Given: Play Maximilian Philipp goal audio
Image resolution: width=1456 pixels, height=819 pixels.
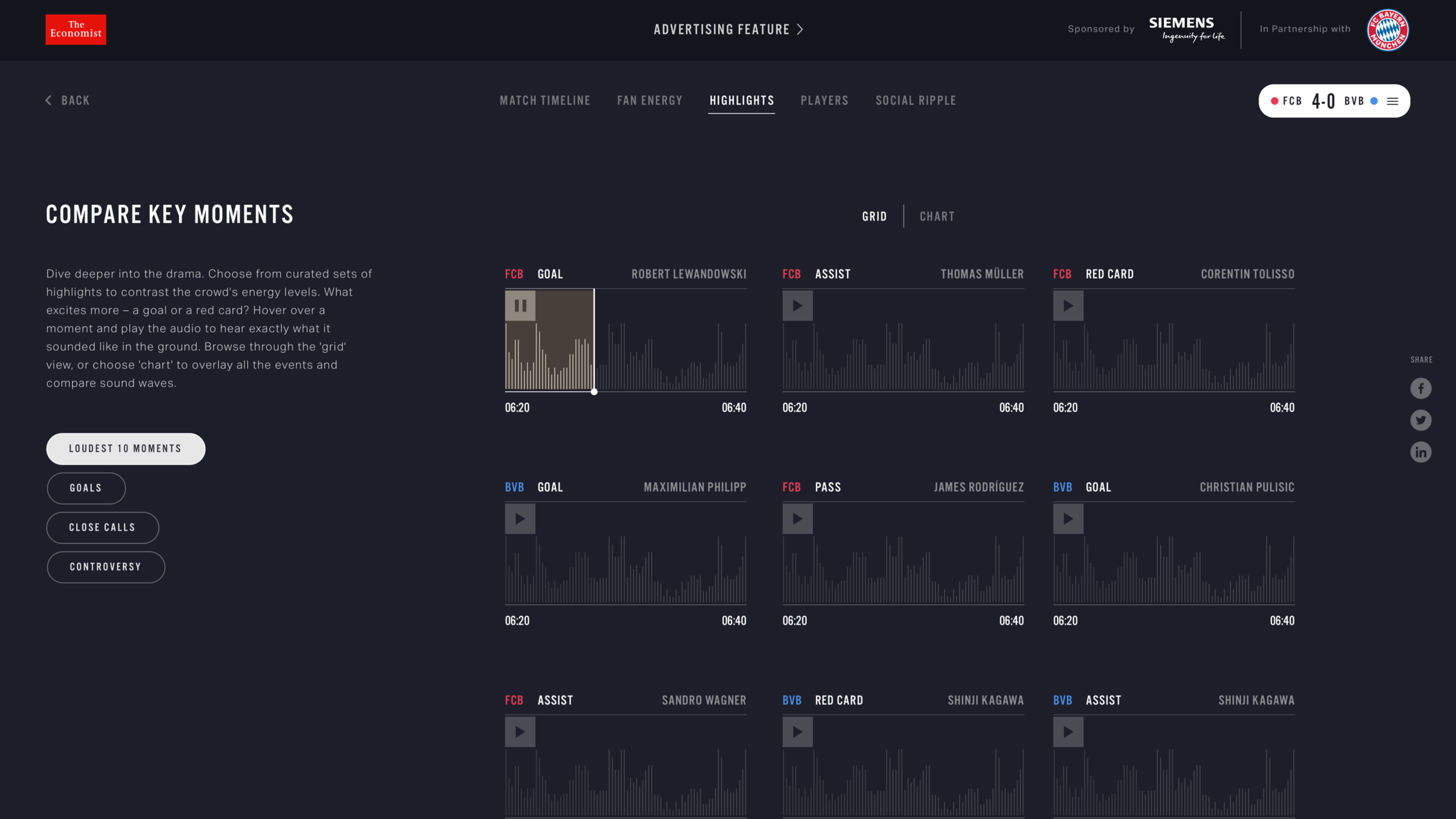Looking at the screenshot, I should (520, 519).
